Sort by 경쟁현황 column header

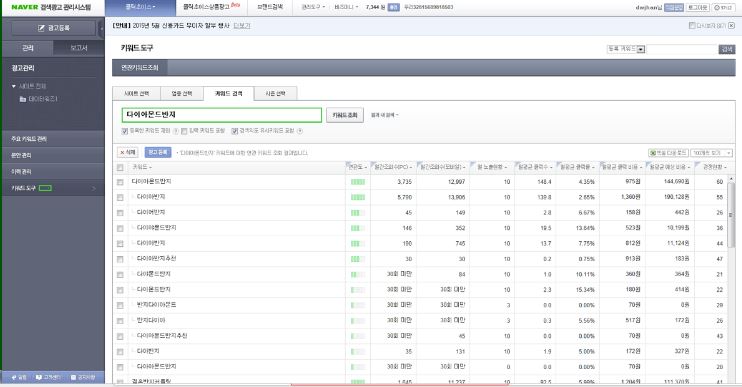(x=715, y=167)
